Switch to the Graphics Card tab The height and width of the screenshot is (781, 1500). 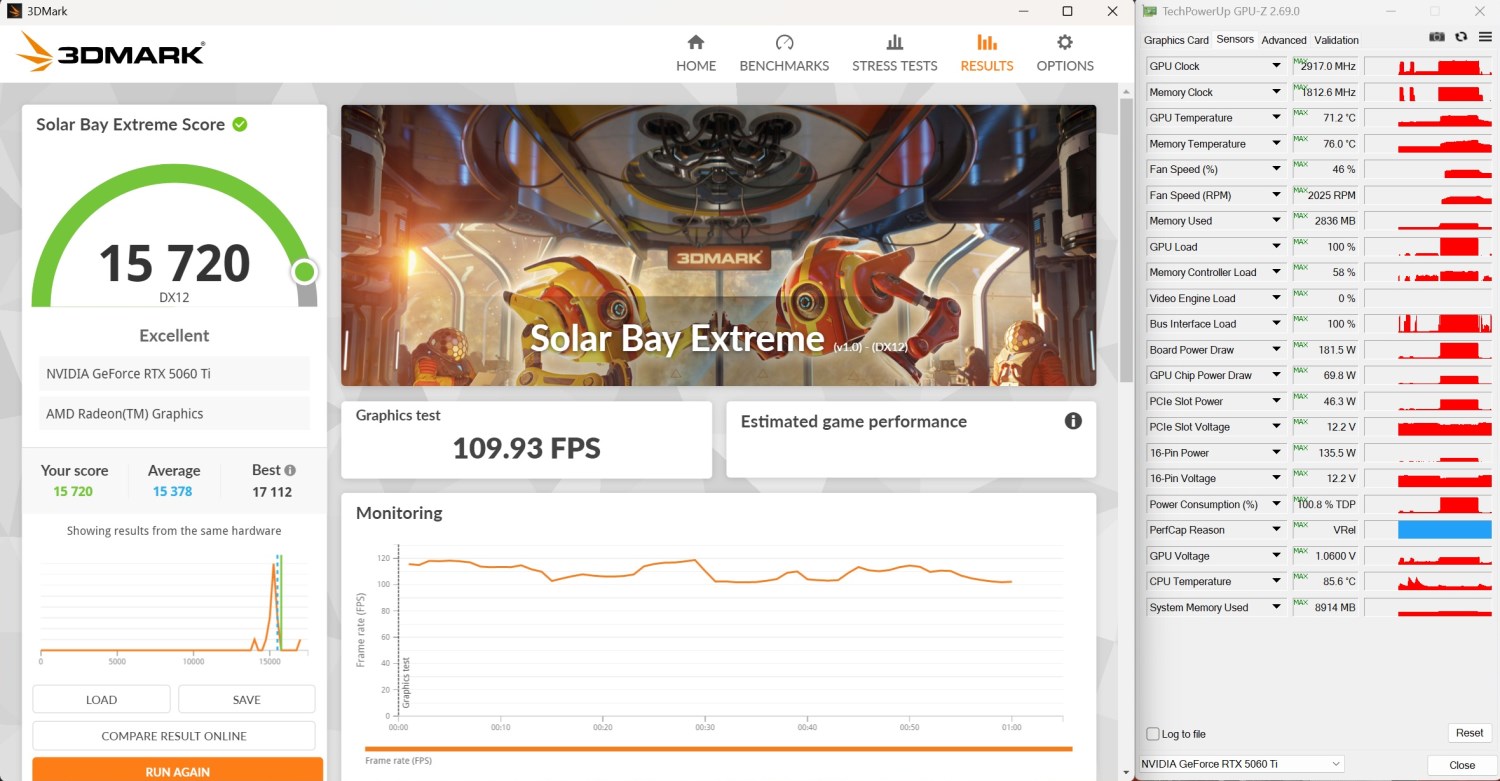tap(1176, 40)
